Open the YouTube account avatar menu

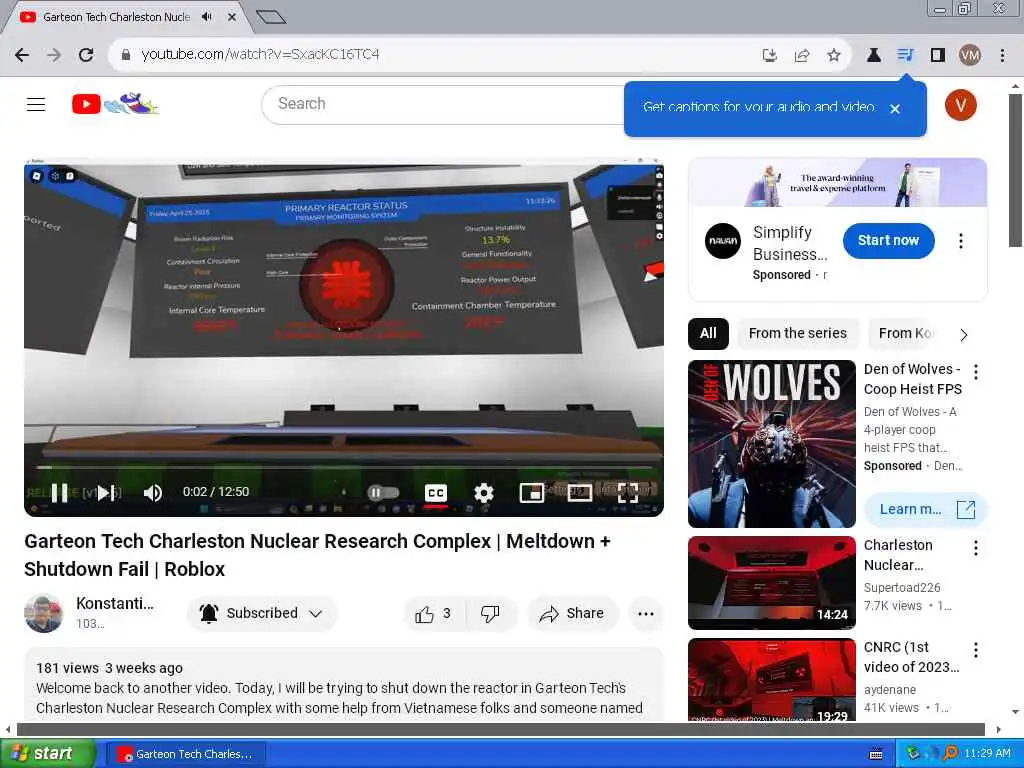click(x=961, y=104)
